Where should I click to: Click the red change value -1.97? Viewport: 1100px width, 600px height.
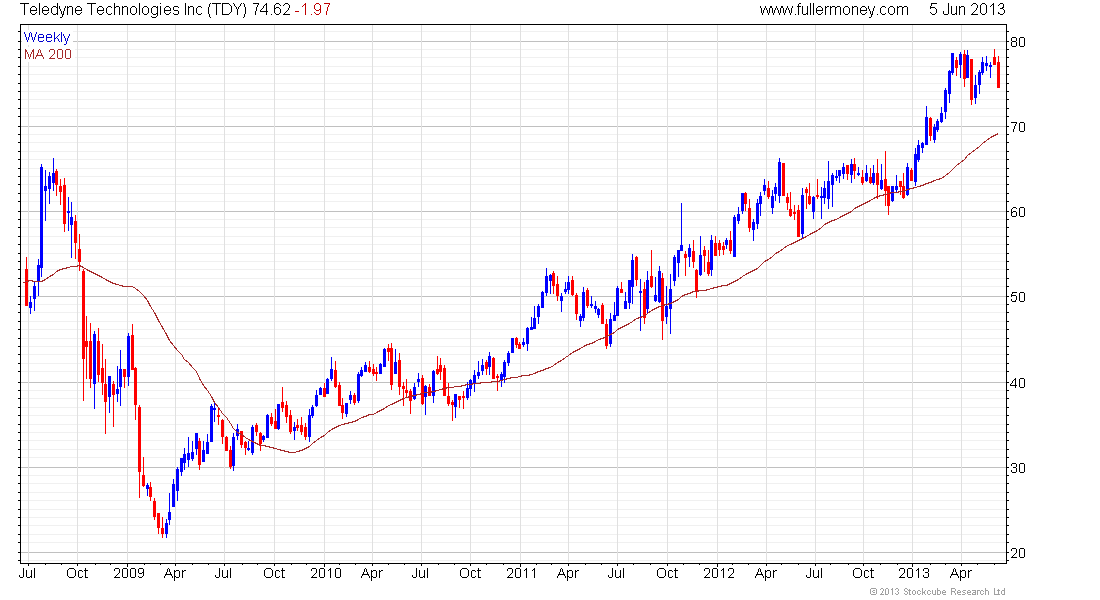pos(312,10)
